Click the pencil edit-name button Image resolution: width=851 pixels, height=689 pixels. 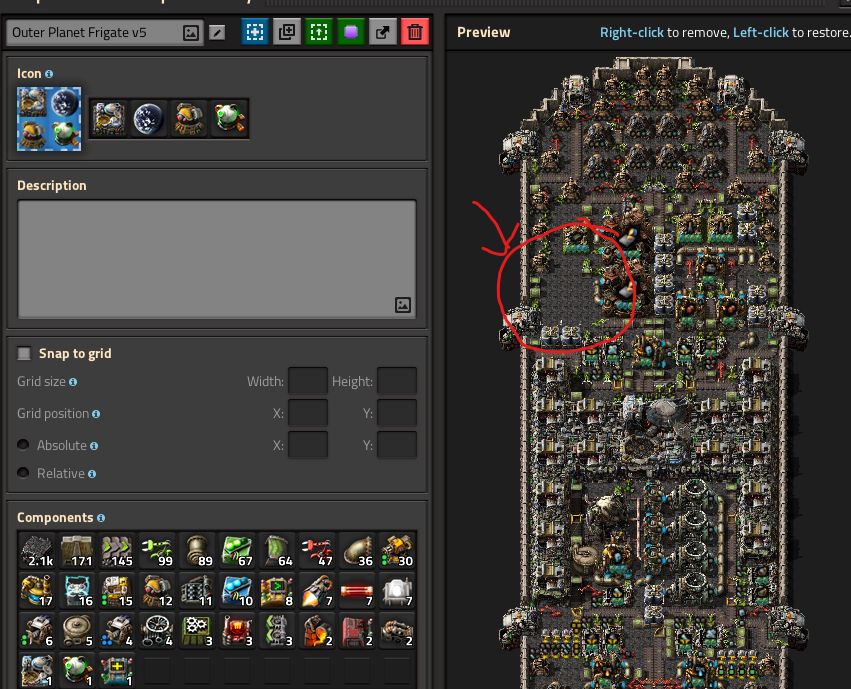point(217,33)
